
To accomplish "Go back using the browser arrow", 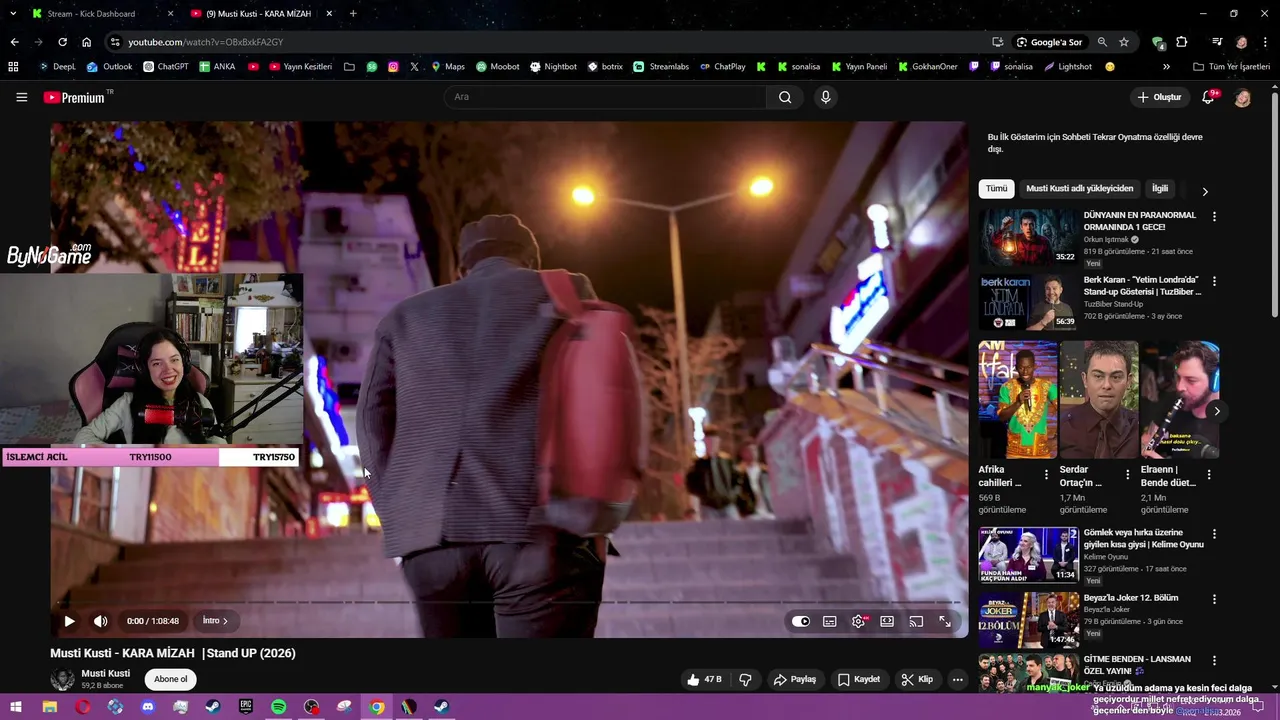I will pyautogui.click(x=14, y=42).
